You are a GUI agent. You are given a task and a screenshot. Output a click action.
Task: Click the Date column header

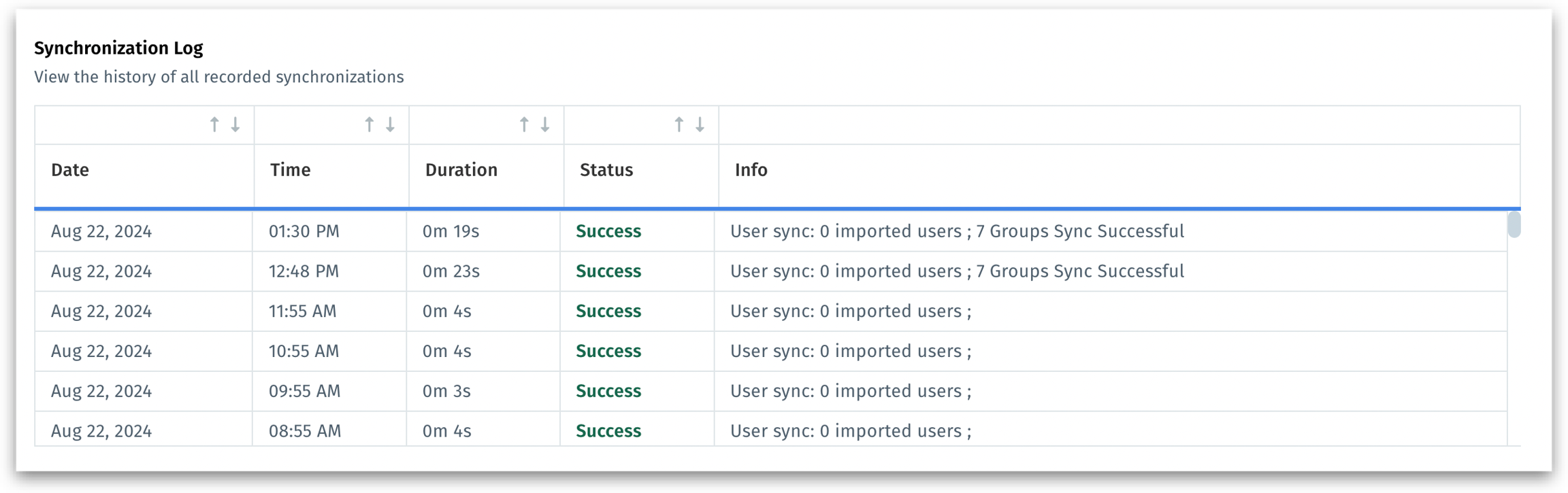(x=70, y=170)
